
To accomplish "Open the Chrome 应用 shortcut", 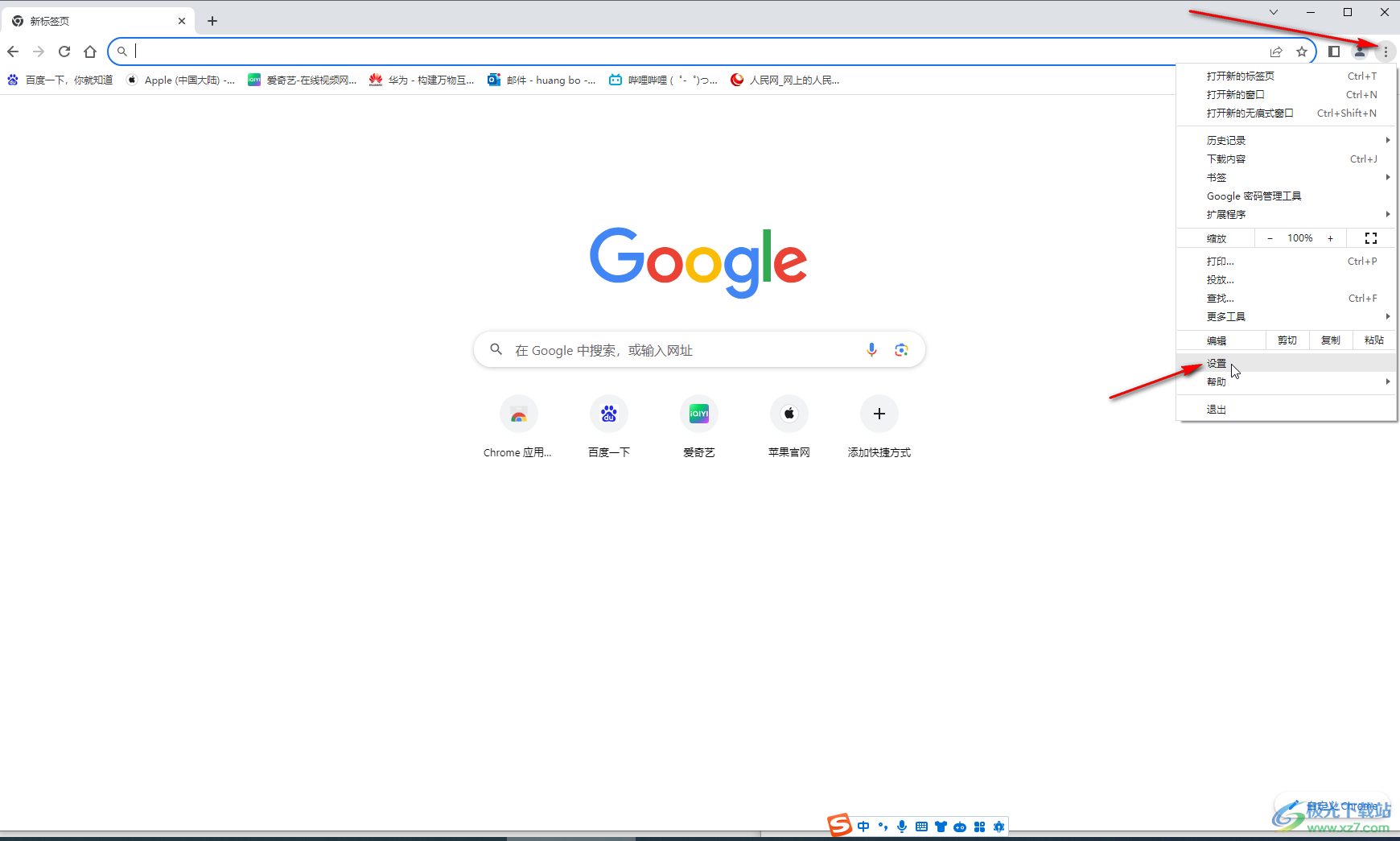I will tap(518, 427).
